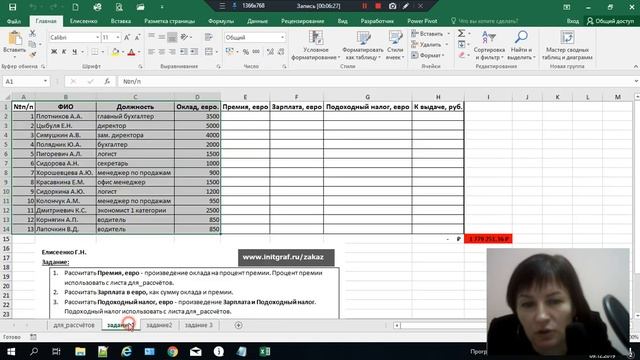Image resolution: width=640 pixels, height=360 pixels.
Task: Click the yellow fill color bucket
Action: point(116,52)
